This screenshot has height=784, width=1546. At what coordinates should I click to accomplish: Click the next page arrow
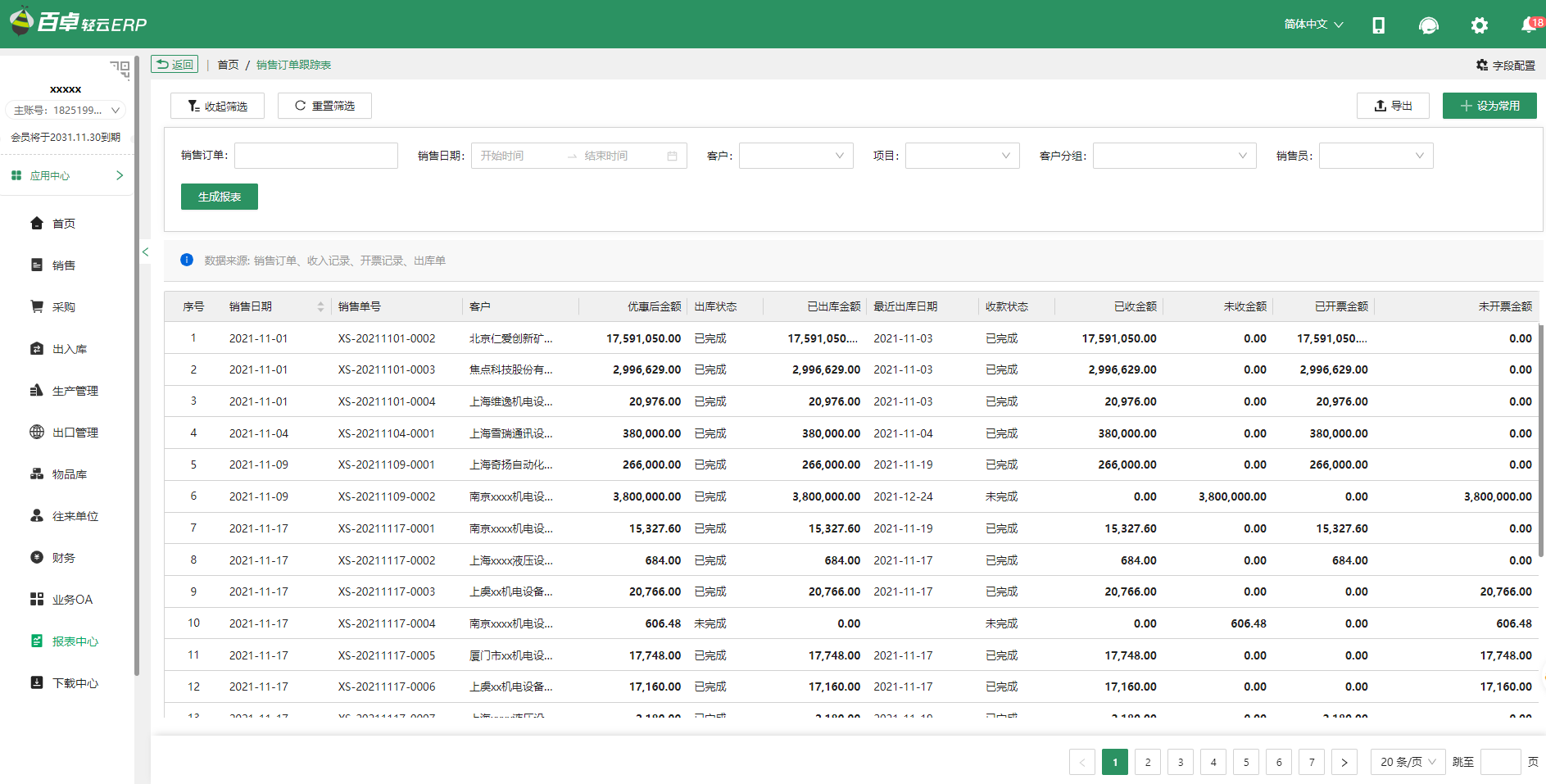point(1344,762)
